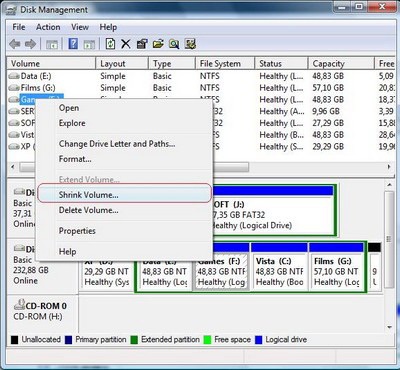Click the Extended partition green legend swatch

[x=134, y=340]
